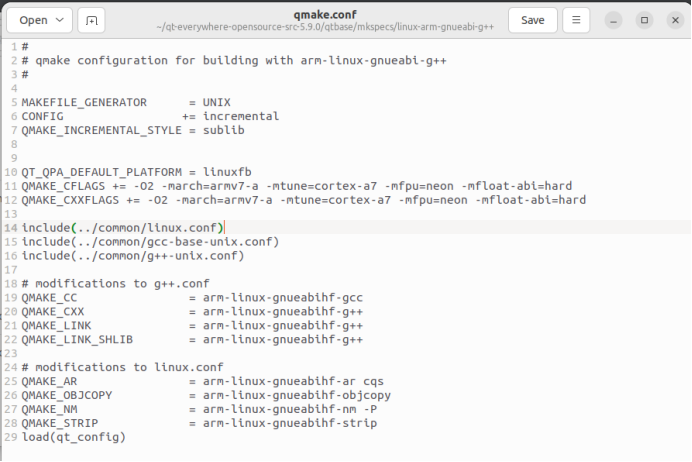Close the qmake.conf window

tap(672, 20)
